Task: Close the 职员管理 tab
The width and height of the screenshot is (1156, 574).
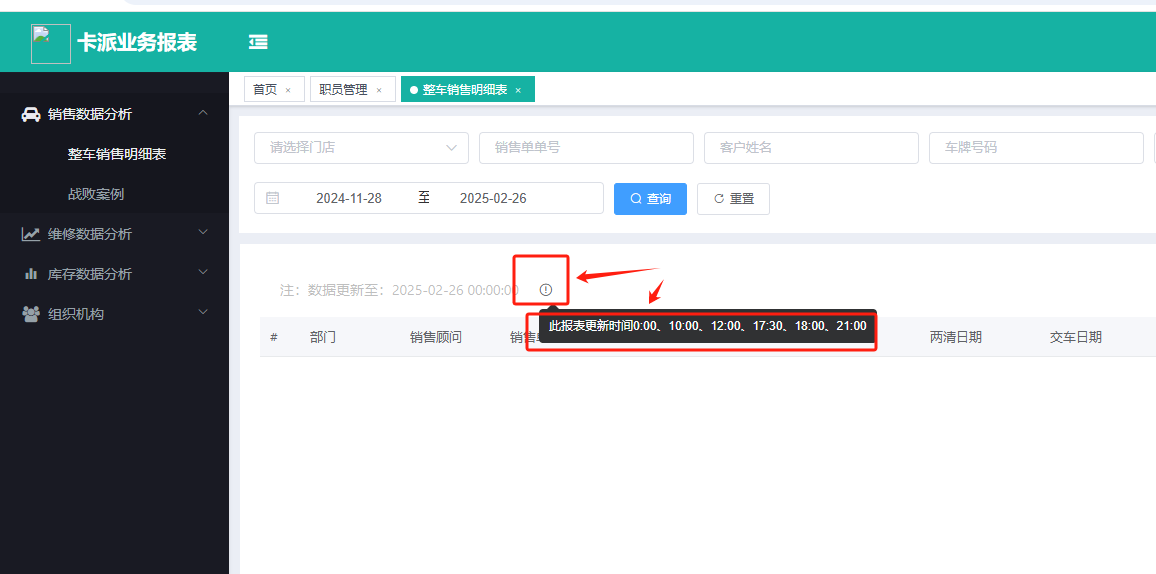Action: pos(379,90)
